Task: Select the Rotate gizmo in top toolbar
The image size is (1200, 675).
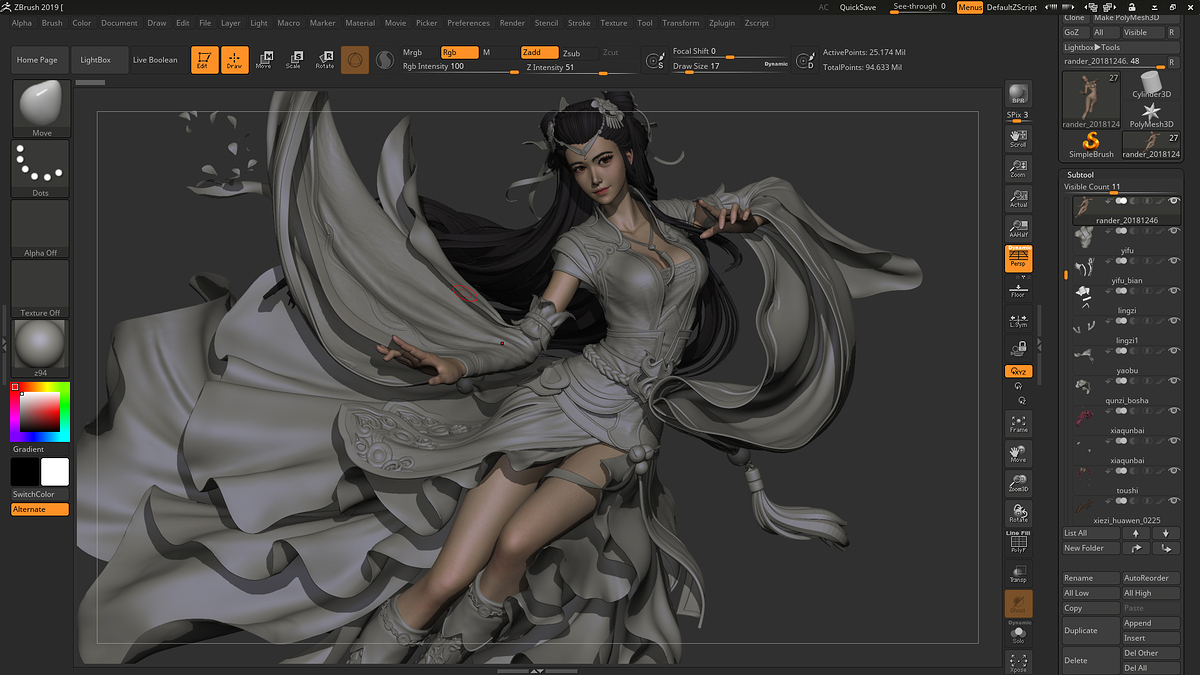Action: click(x=325, y=60)
